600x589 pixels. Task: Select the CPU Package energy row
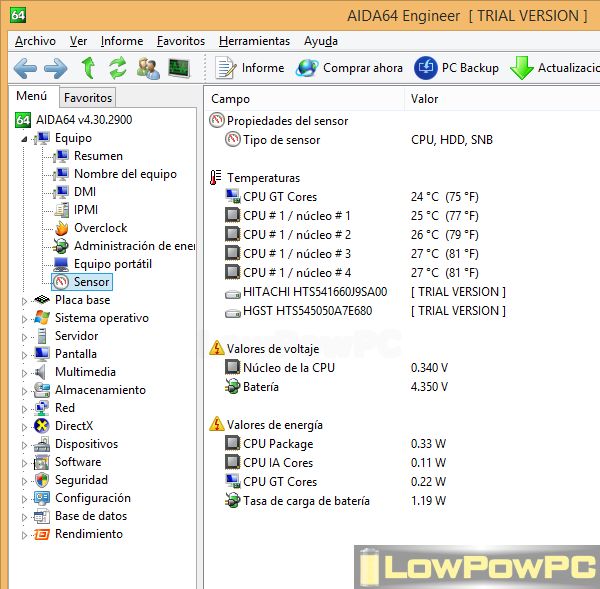pos(278,444)
